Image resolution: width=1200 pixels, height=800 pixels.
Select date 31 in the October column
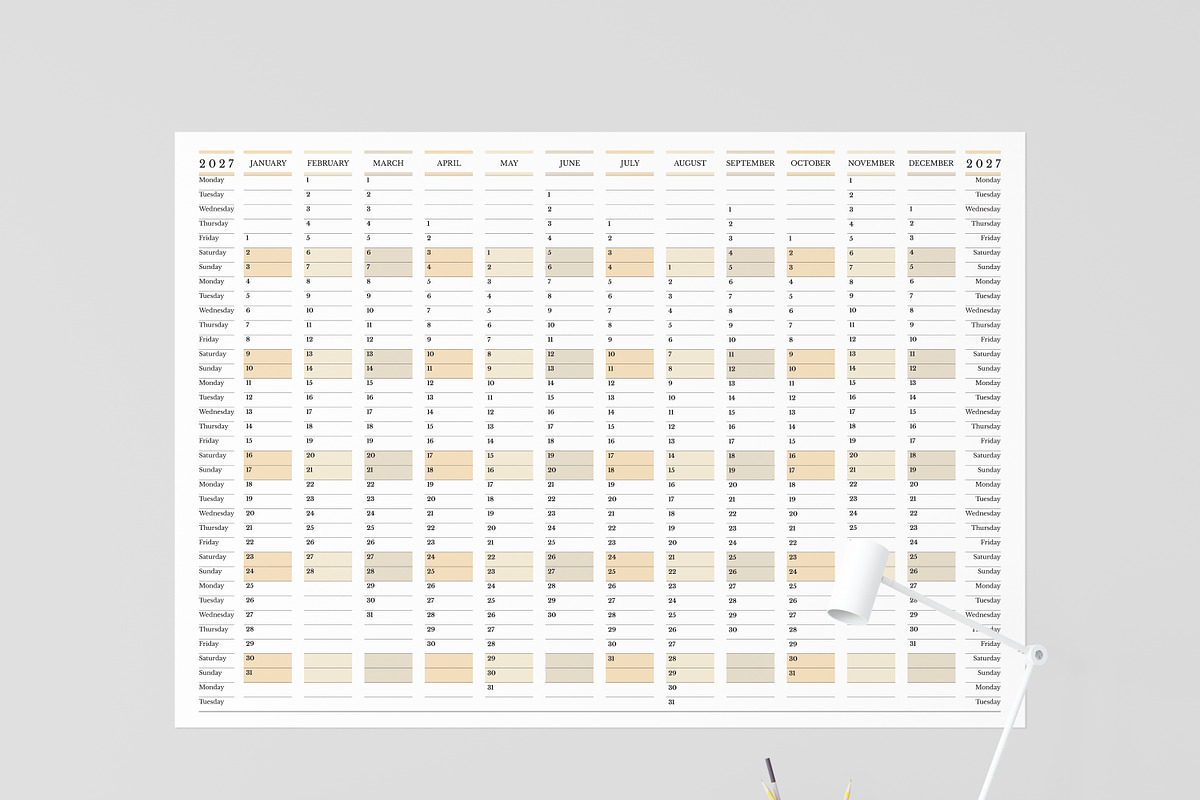[x=792, y=673]
